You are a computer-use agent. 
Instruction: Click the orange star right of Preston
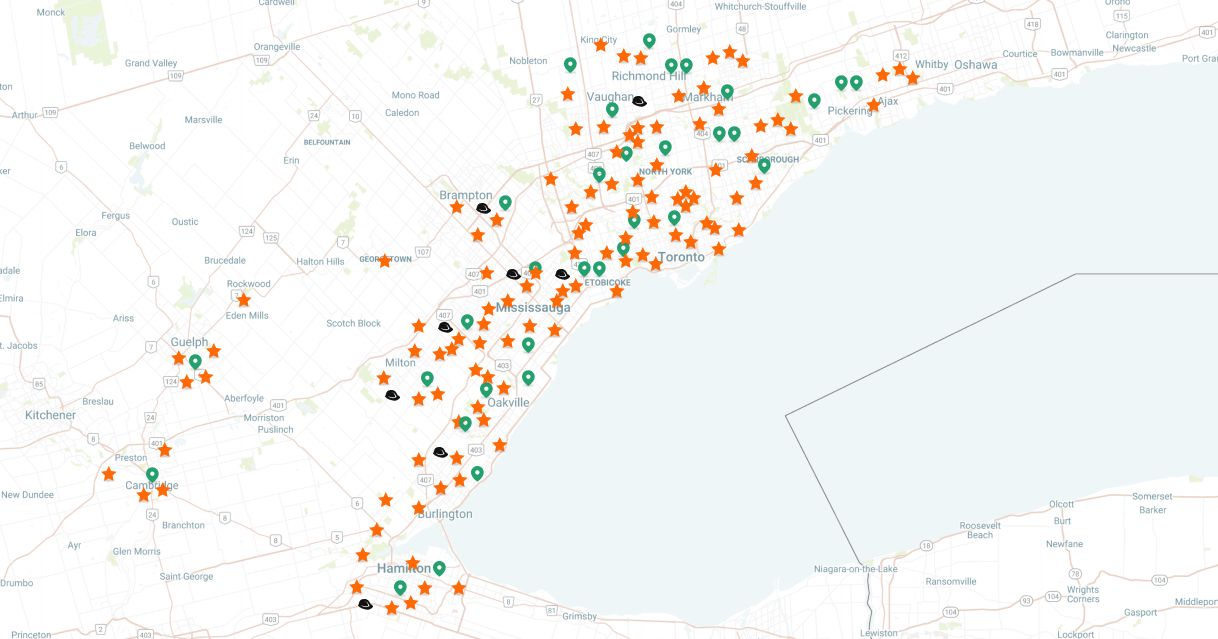(165, 450)
